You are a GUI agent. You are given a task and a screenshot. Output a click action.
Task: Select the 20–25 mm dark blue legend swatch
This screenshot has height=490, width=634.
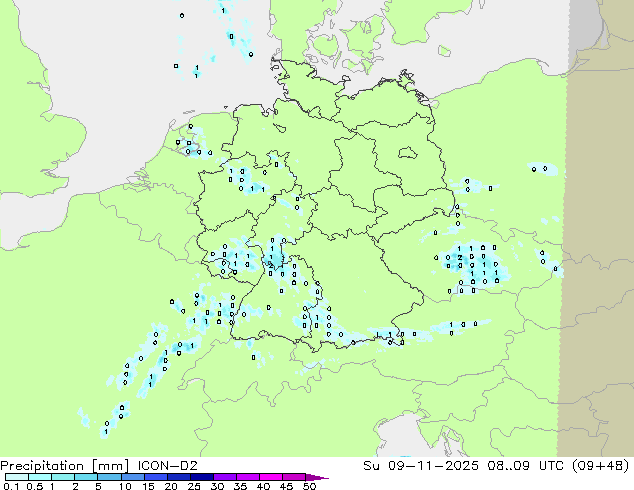[x=179, y=477]
